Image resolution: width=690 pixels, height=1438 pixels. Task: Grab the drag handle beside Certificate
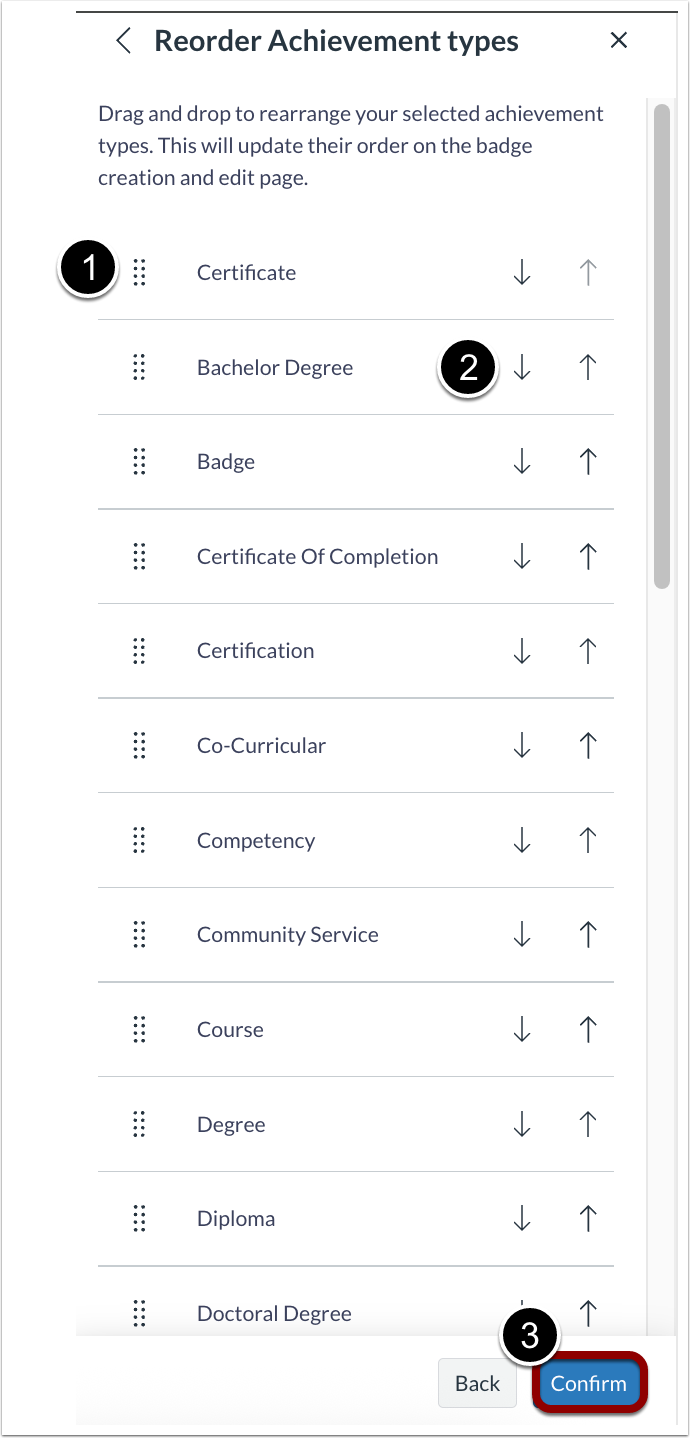pyautogui.click(x=139, y=272)
